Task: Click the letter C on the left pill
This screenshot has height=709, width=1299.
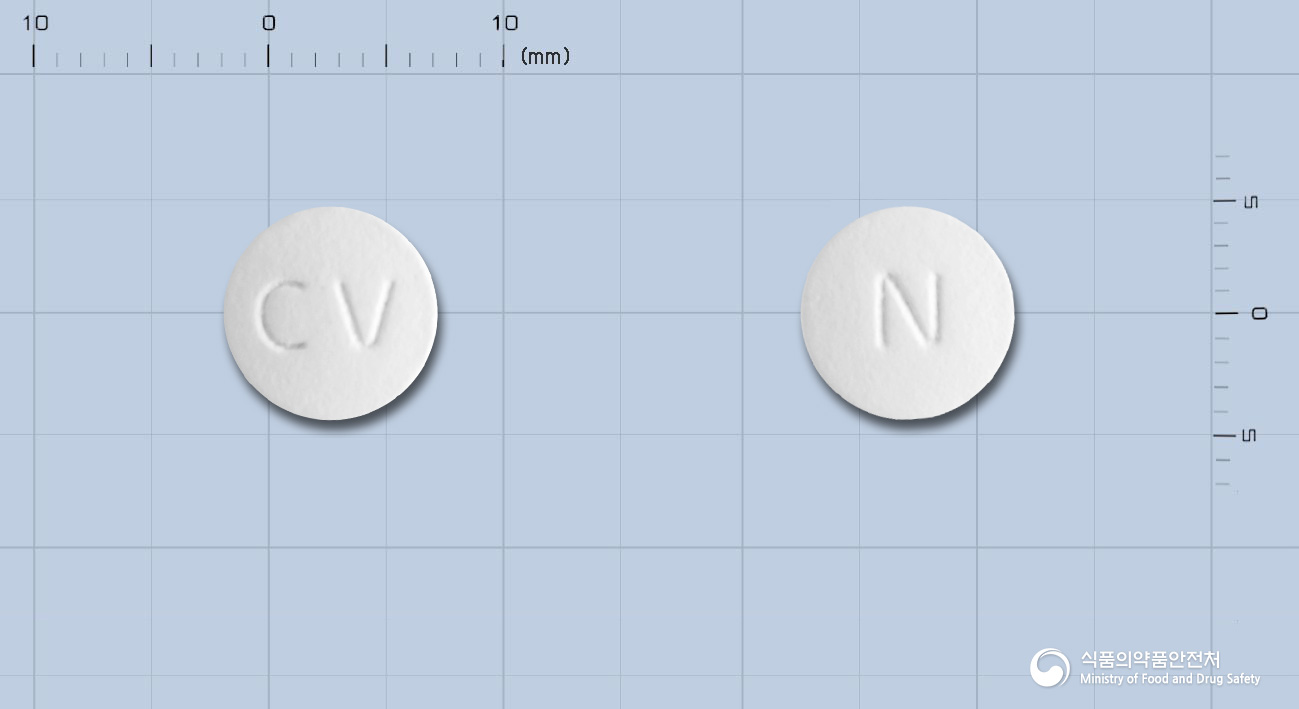Action: (282, 314)
